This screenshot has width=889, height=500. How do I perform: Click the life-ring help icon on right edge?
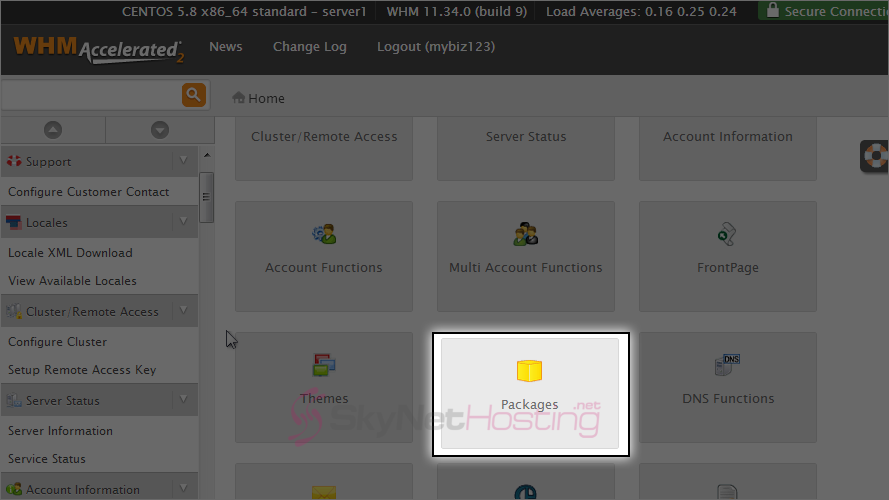[875, 155]
